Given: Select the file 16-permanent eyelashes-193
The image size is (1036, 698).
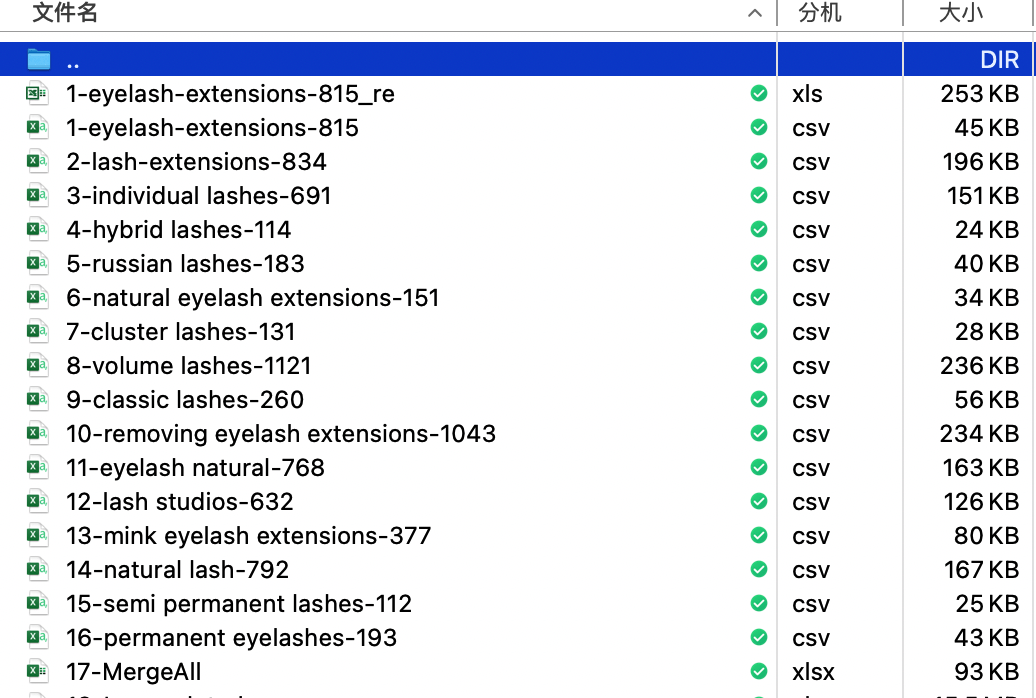Looking at the screenshot, I should coord(232,638).
